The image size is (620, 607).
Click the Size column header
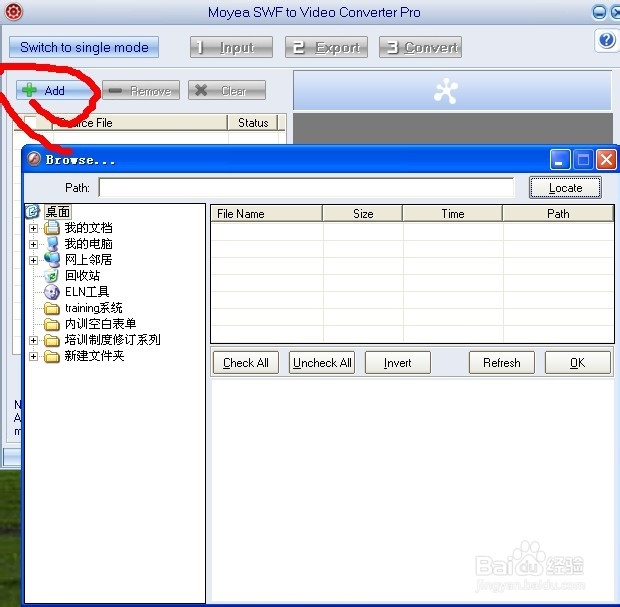[x=363, y=214]
